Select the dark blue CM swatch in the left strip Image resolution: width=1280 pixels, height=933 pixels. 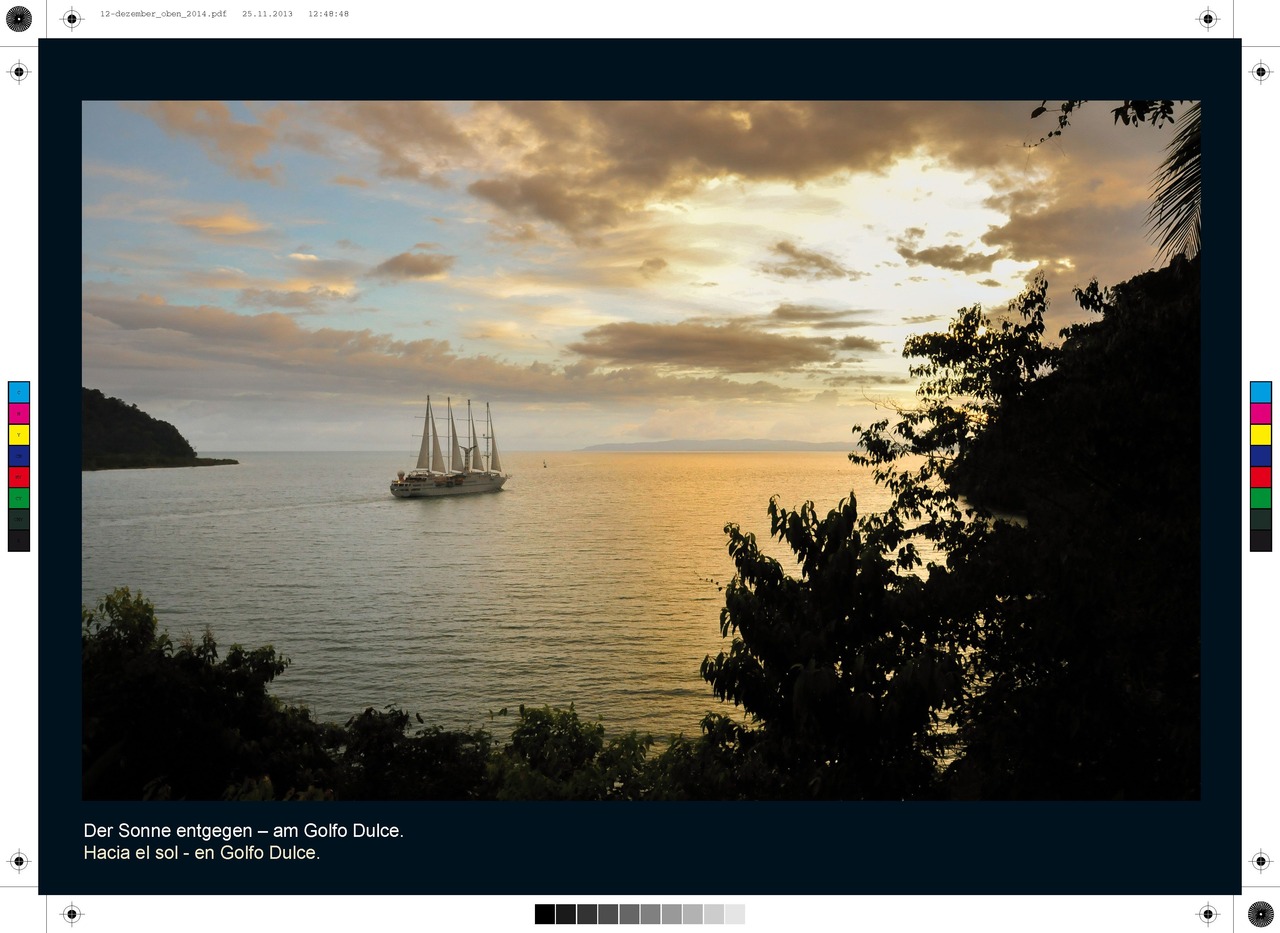tap(19, 456)
